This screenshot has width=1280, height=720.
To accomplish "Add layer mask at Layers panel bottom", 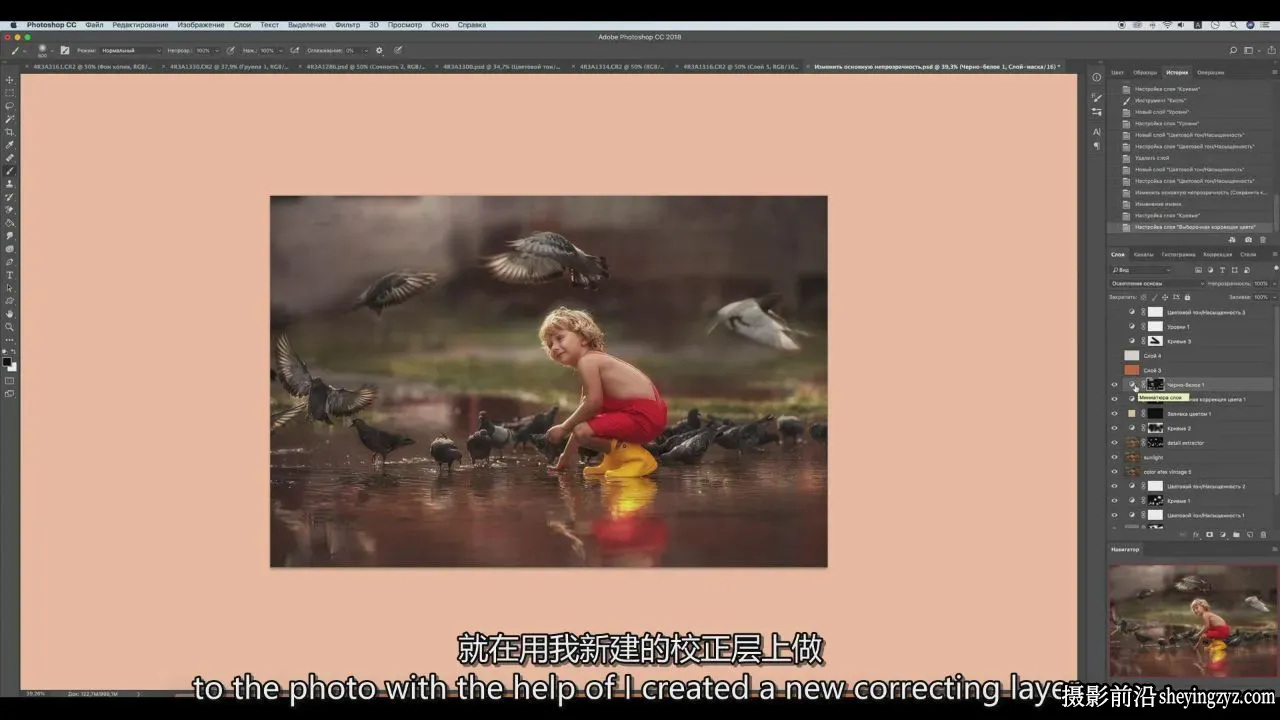I will click(x=1209, y=535).
